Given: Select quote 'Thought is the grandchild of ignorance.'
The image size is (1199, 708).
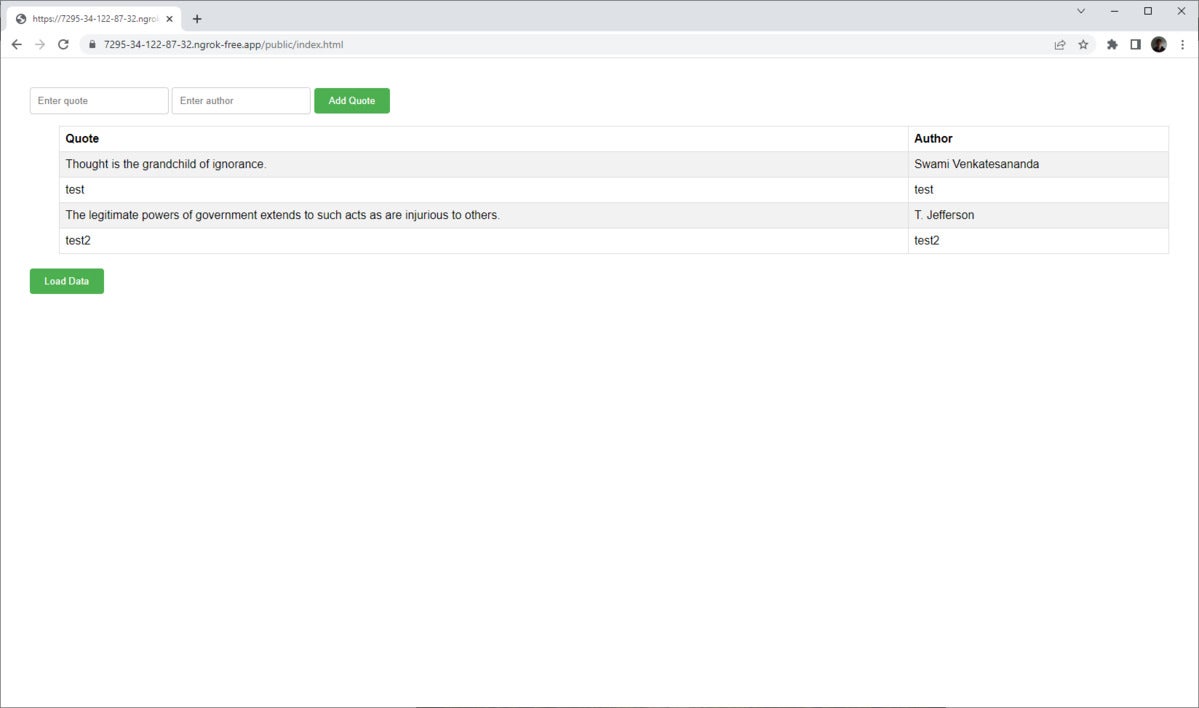Looking at the screenshot, I should pos(483,164).
